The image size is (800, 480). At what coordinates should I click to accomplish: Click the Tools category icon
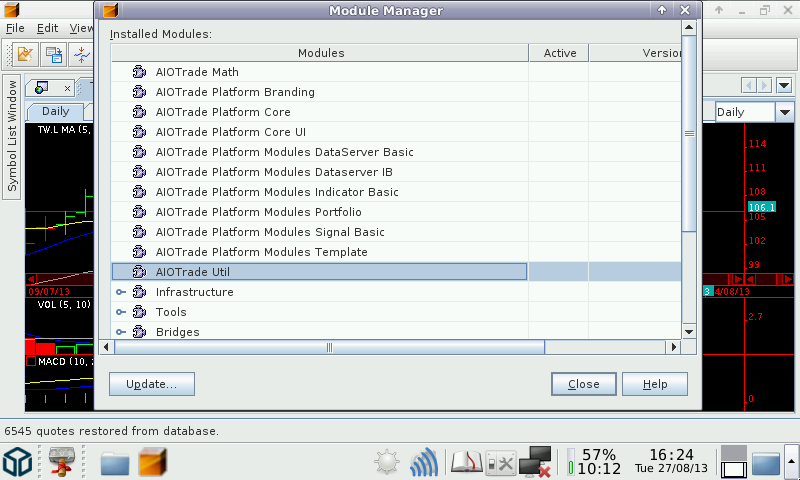139,312
